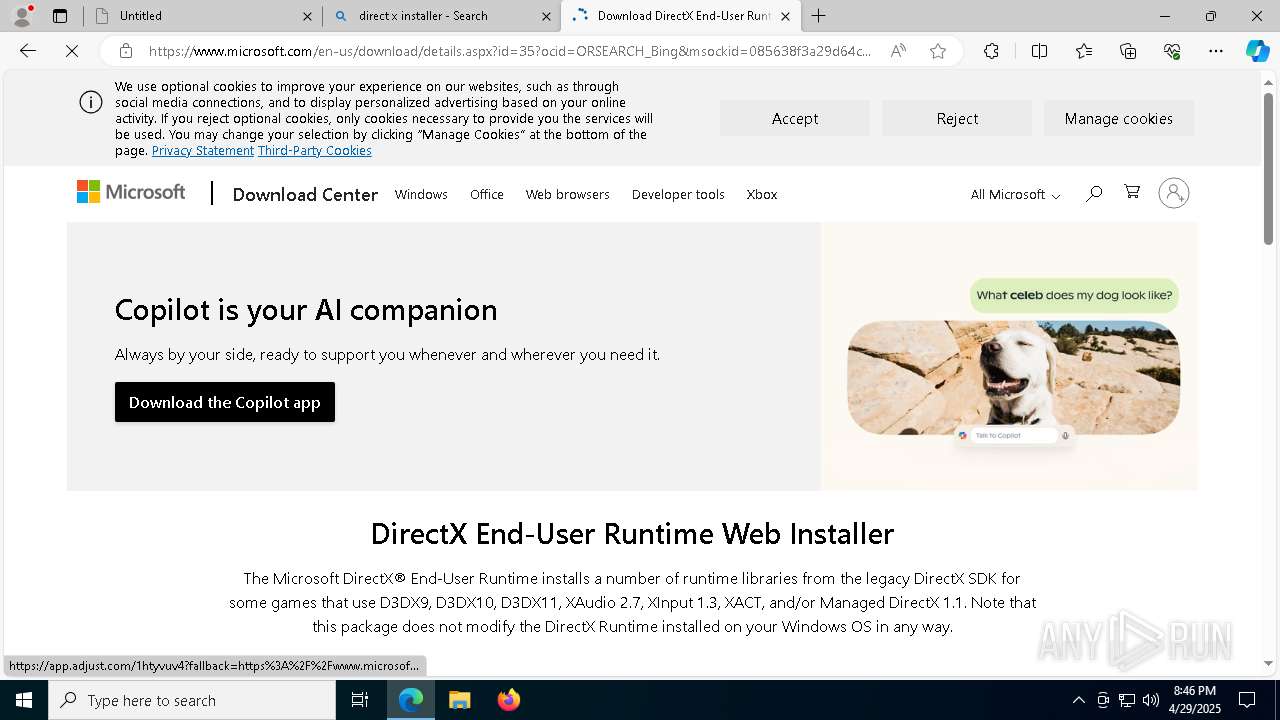The height and width of the screenshot is (720, 1280).
Task: Click the Microsoft logo
Action: pyautogui.click(x=131, y=192)
